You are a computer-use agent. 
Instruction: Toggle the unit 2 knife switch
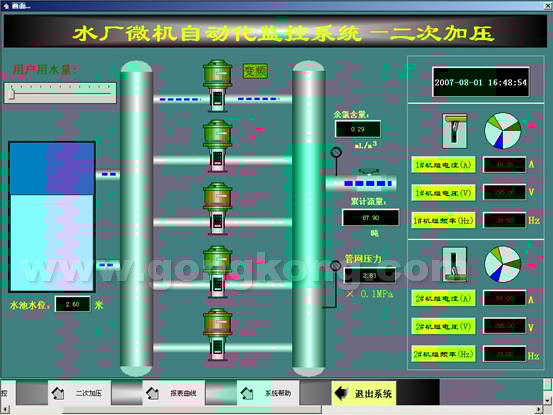(x=455, y=264)
